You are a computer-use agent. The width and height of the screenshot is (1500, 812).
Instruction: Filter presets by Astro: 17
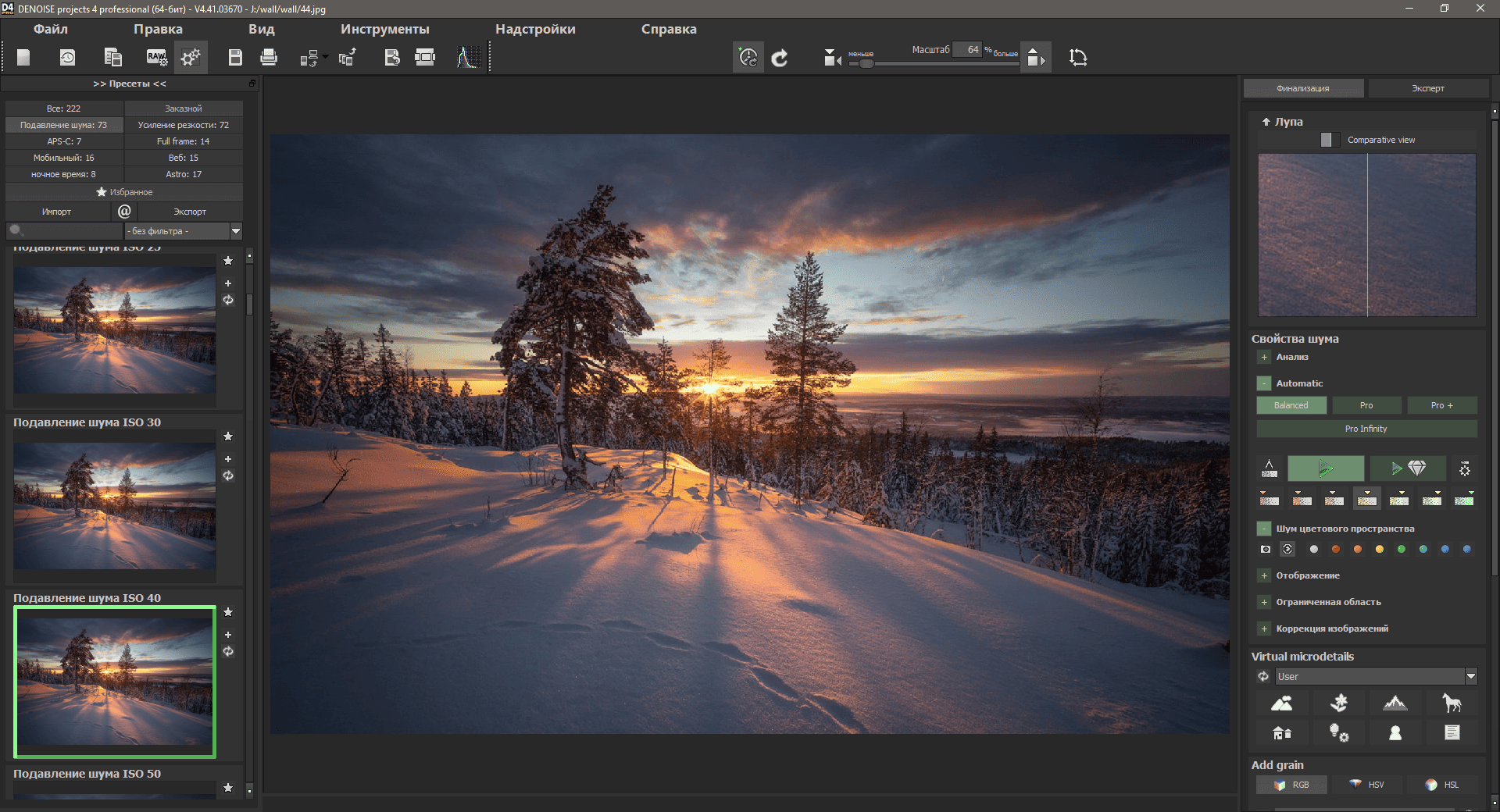[x=184, y=174]
